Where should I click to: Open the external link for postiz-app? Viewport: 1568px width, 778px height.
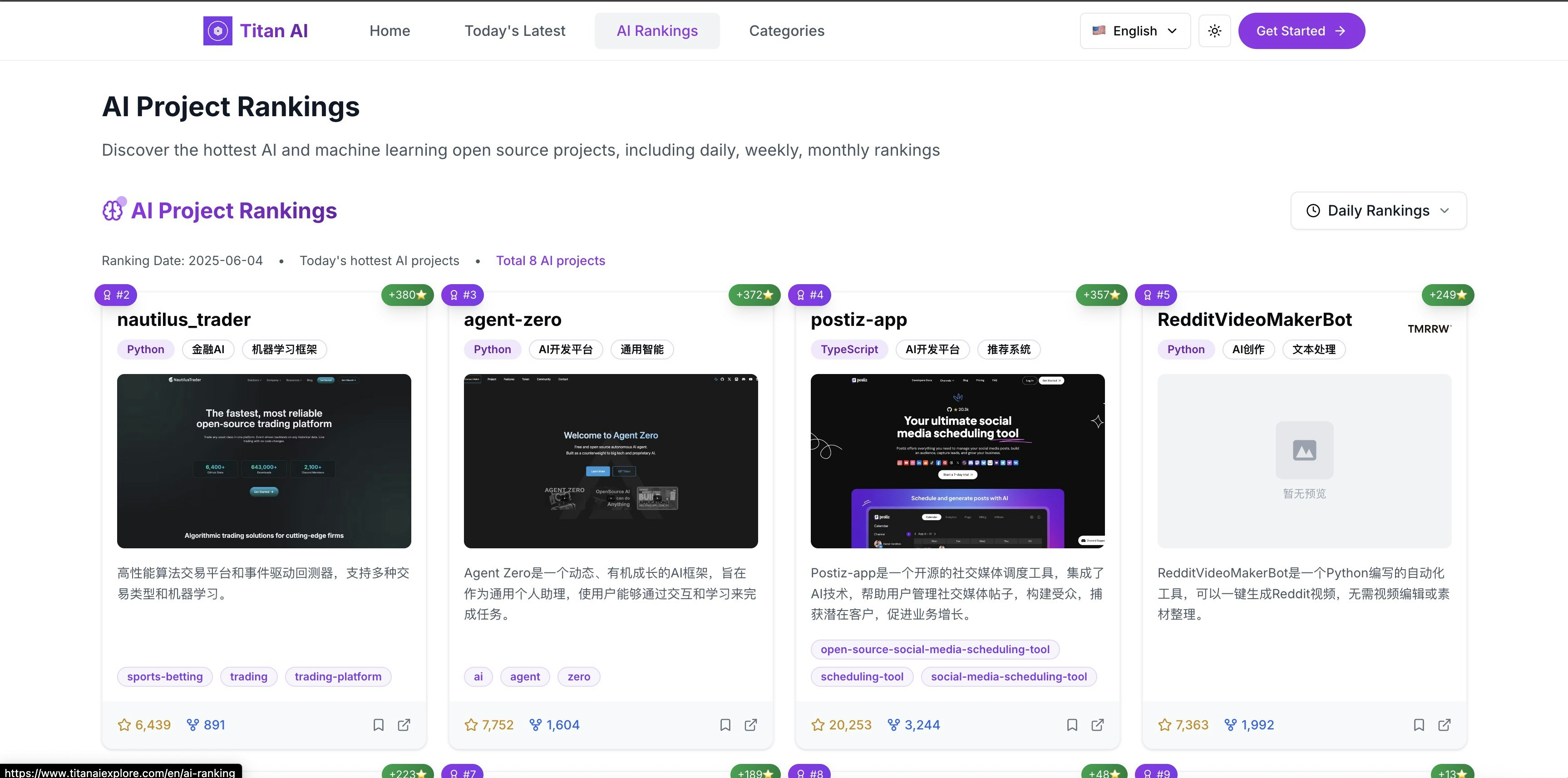click(1098, 725)
